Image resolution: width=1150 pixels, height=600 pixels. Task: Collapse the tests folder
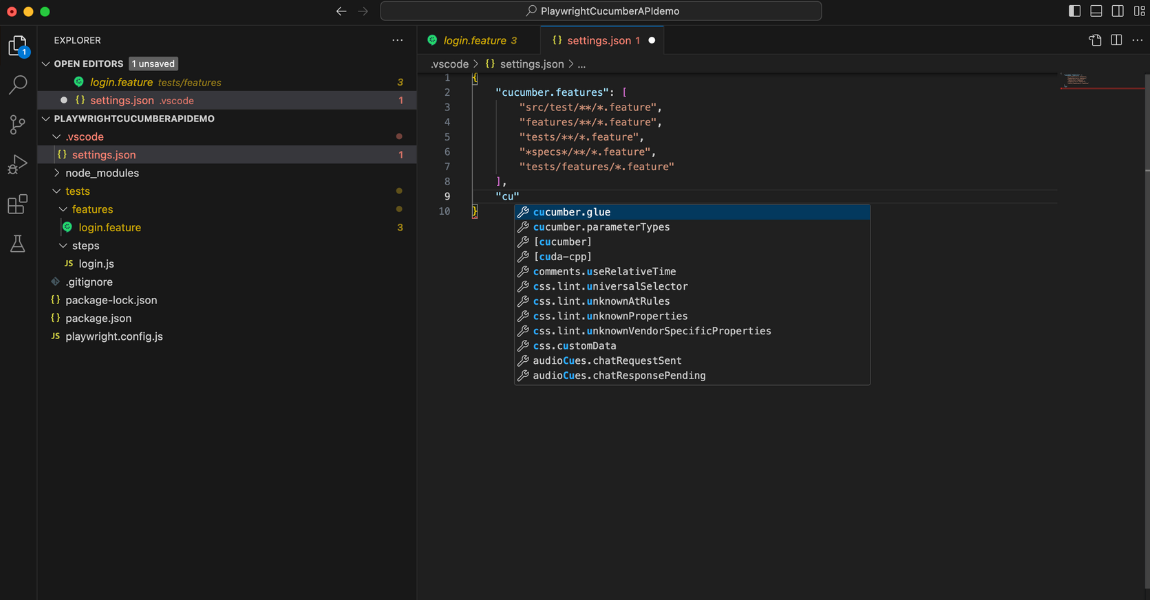pyautogui.click(x=77, y=191)
